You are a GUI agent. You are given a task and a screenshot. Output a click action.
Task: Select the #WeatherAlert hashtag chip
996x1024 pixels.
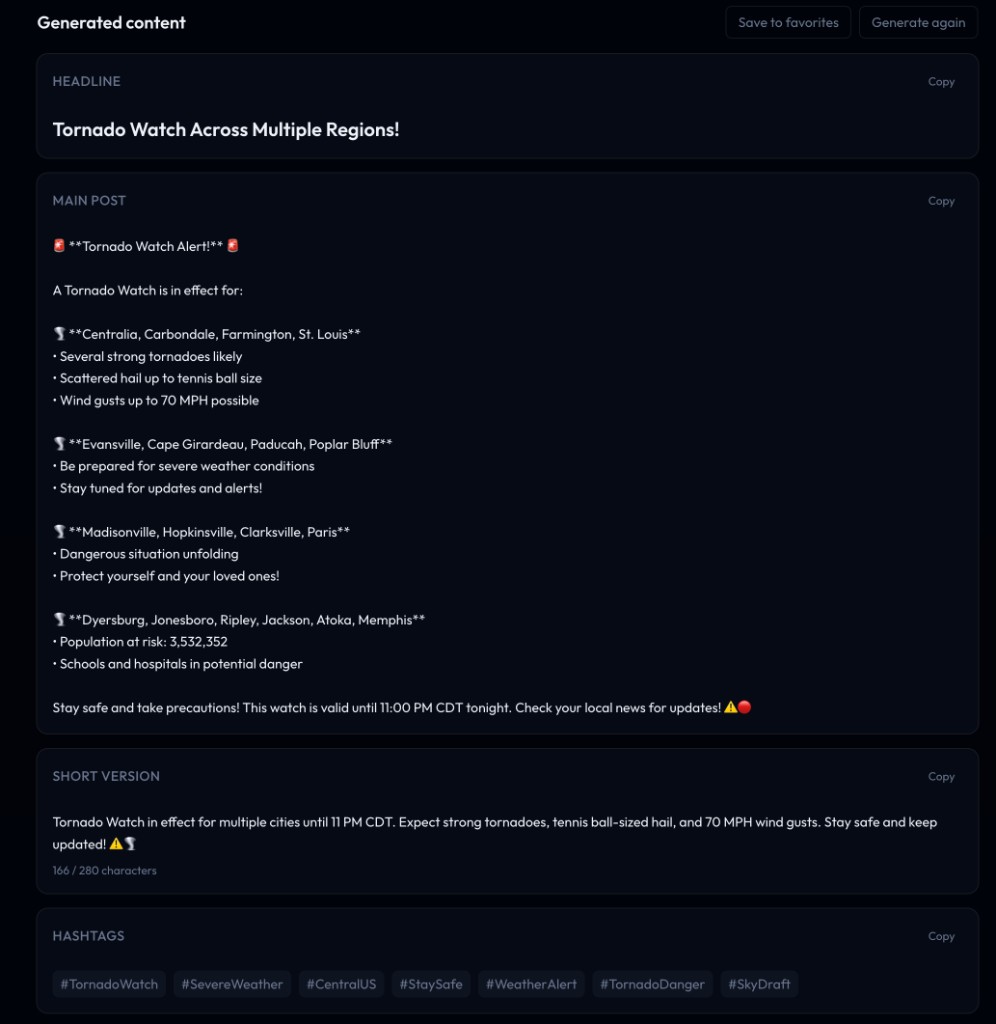tap(531, 984)
